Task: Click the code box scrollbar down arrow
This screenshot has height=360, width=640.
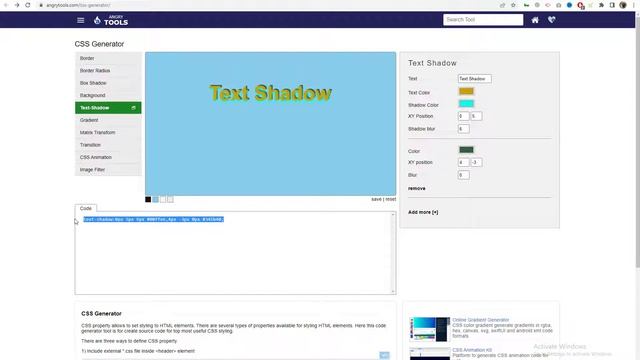Action: 393,291
